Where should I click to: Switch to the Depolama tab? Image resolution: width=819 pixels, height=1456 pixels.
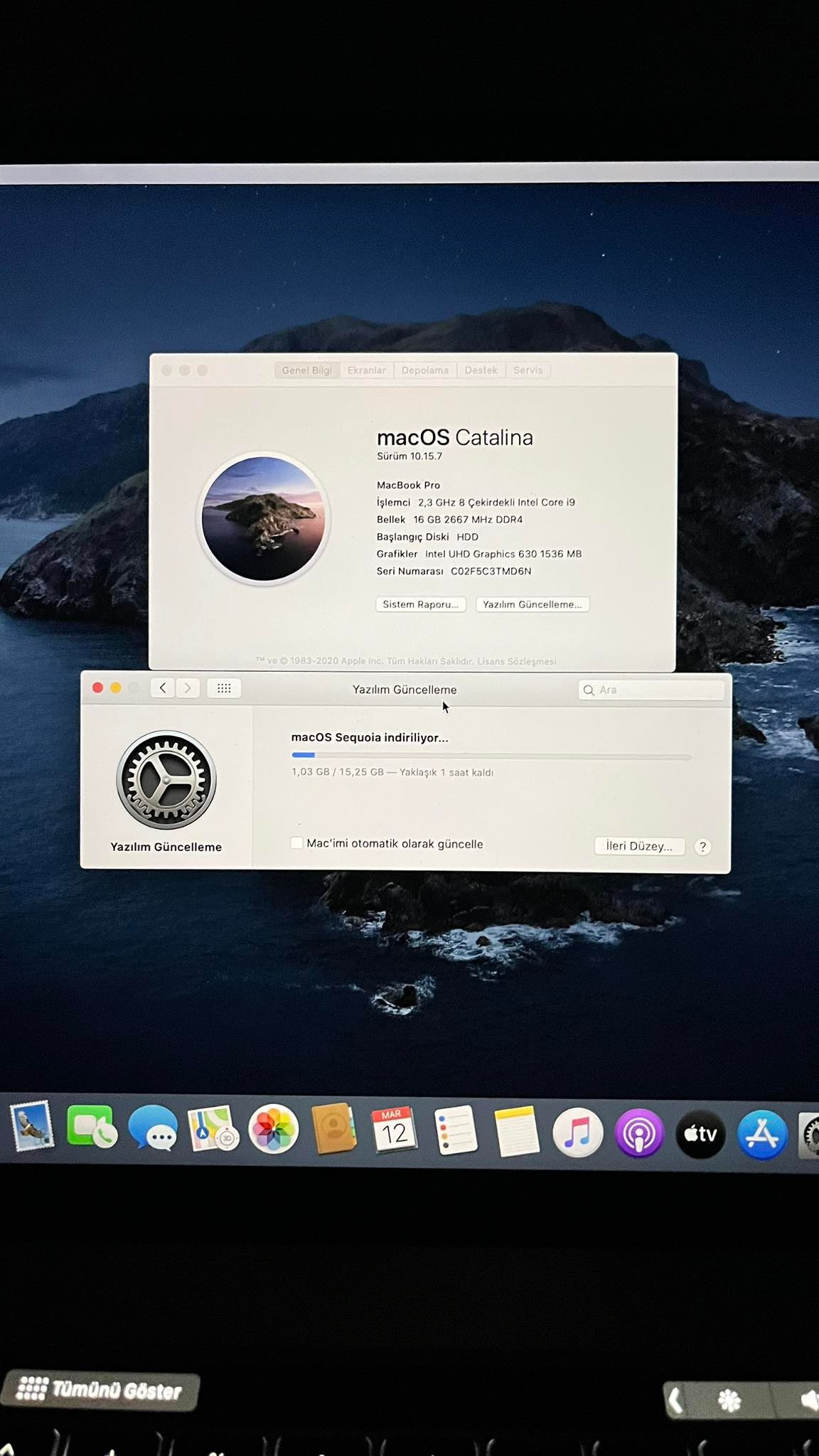[x=425, y=370]
